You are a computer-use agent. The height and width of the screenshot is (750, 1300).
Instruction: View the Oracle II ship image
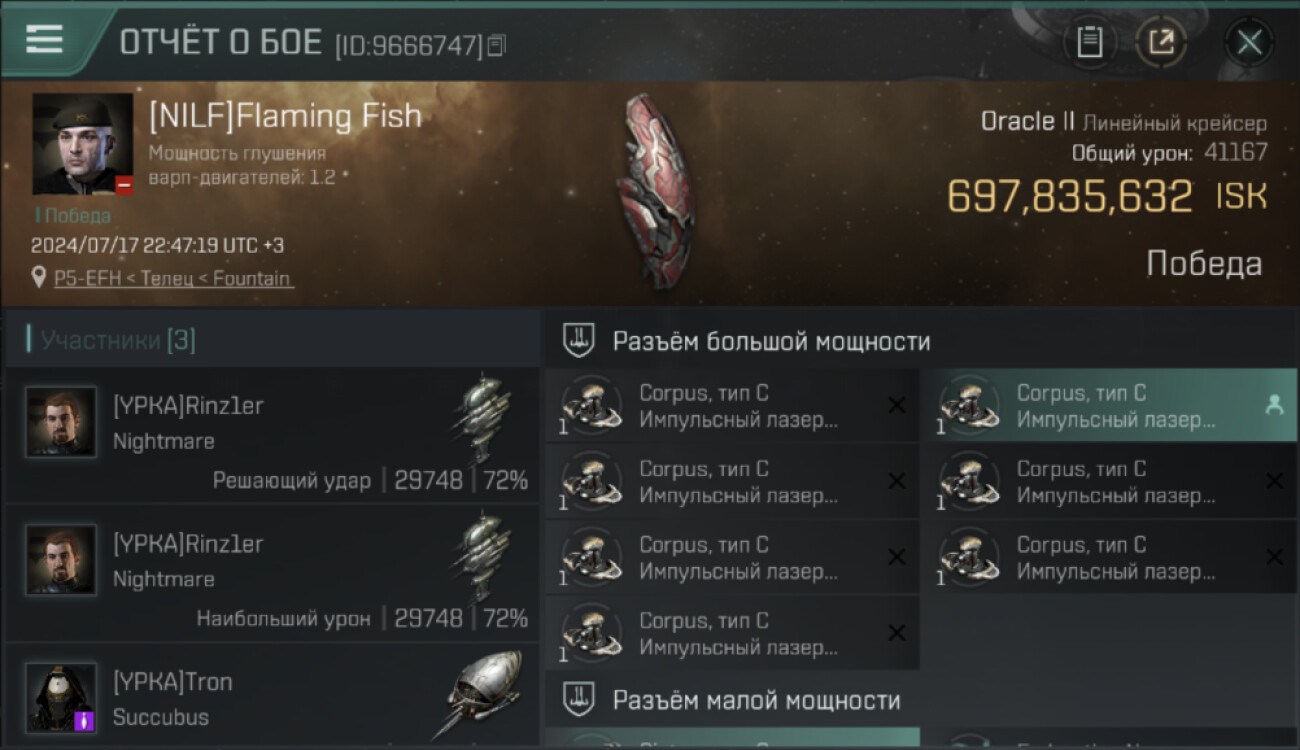(655, 190)
